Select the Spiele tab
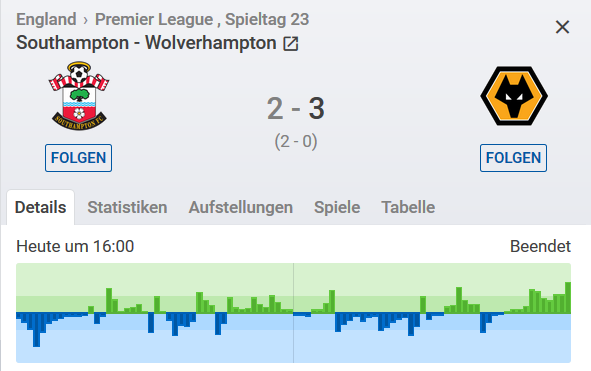591x371 pixels. point(337,207)
